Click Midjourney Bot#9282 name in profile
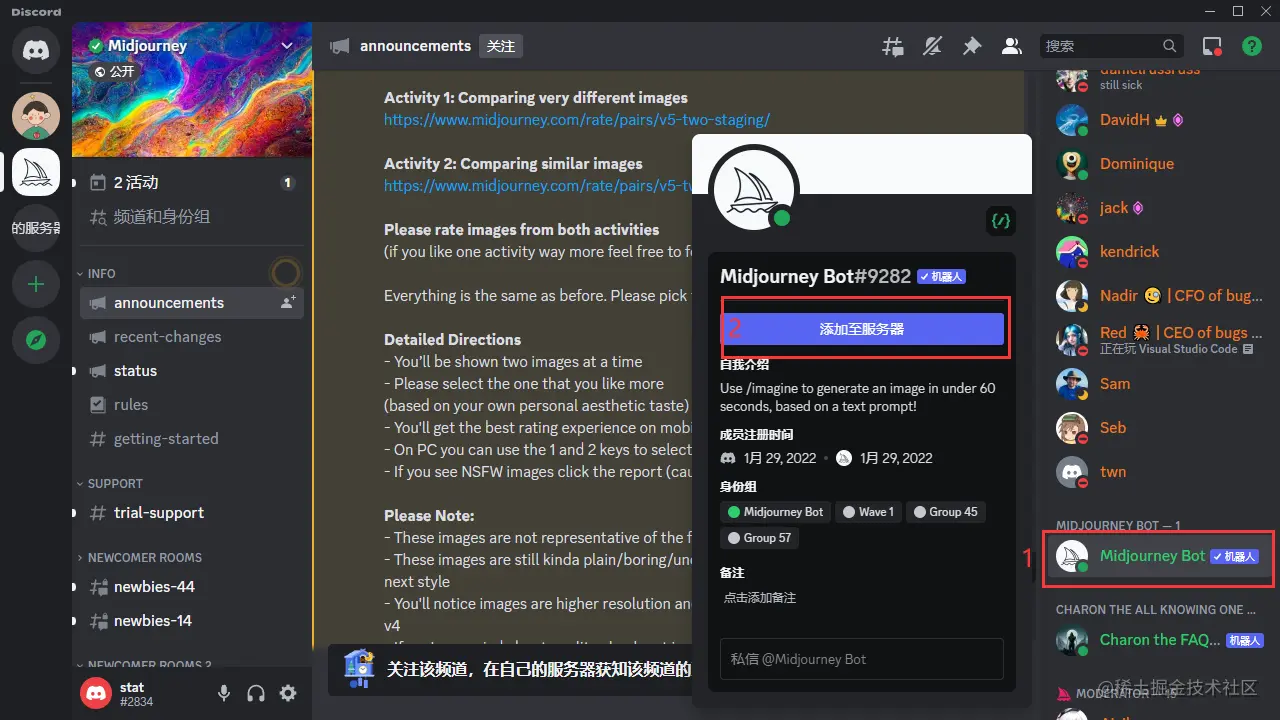The image size is (1280, 720). [816, 277]
